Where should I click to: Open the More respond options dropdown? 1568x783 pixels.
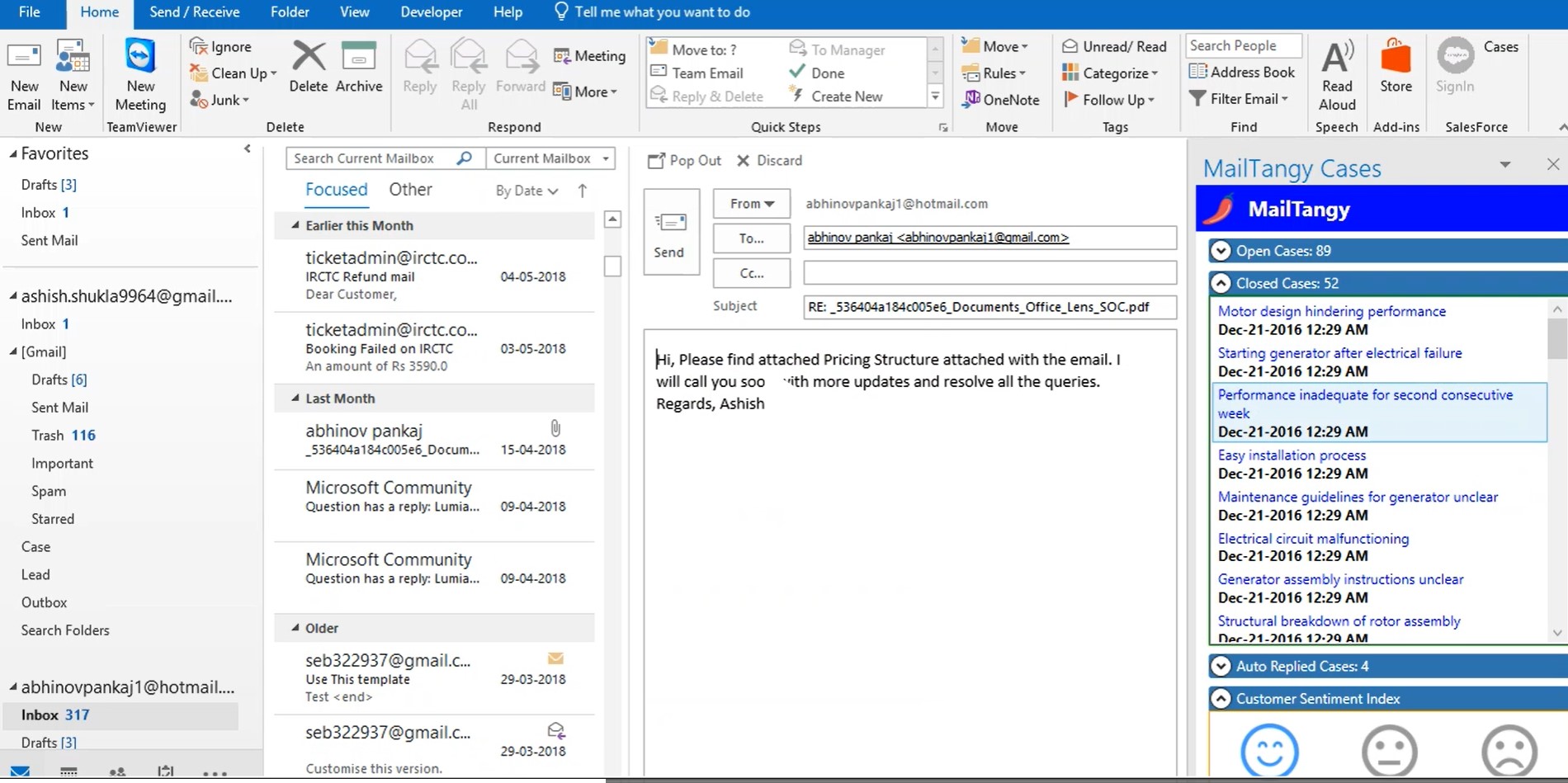click(586, 92)
